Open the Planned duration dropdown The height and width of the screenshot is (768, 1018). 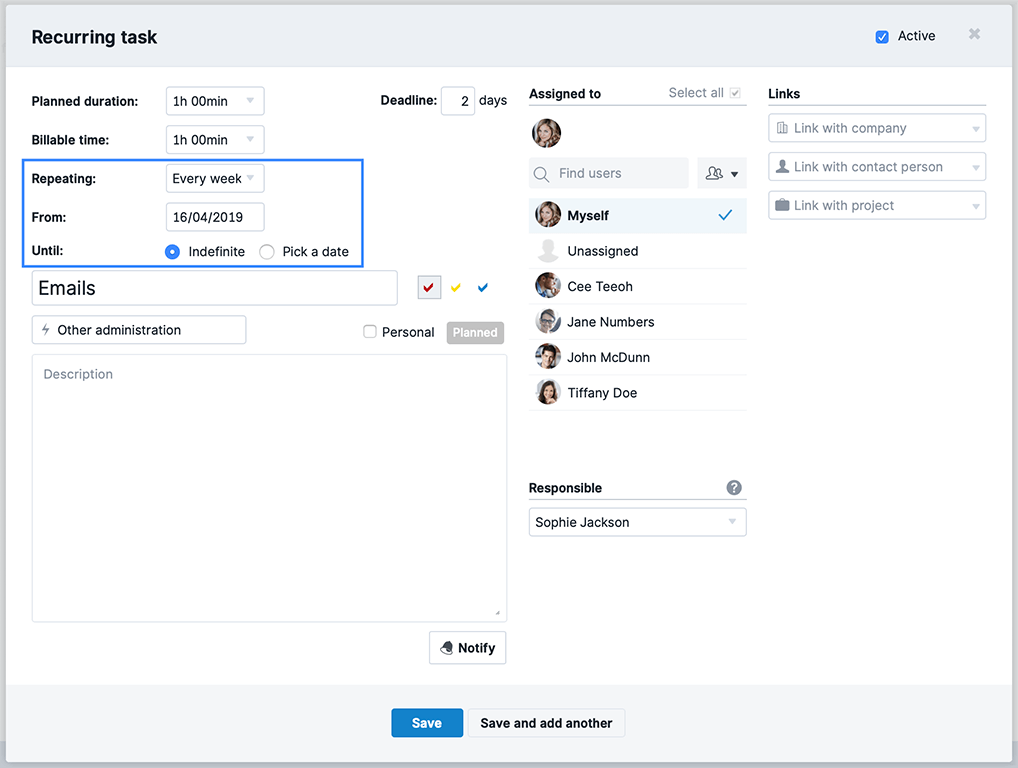coord(215,101)
